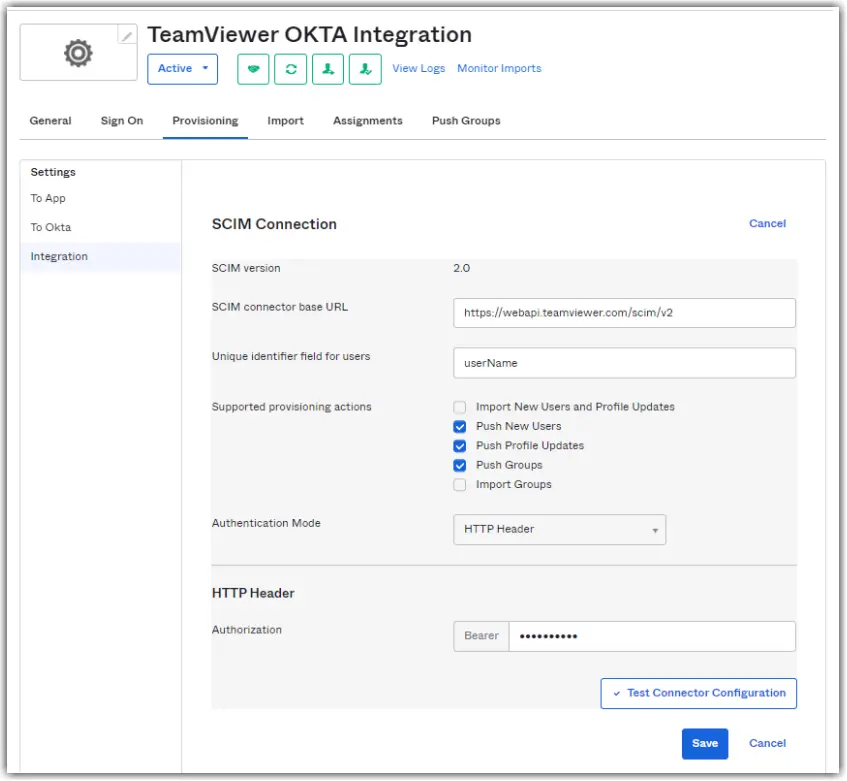Screen dimensions: 847x781
Task: Click the gear app logo image
Action: coord(78,53)
